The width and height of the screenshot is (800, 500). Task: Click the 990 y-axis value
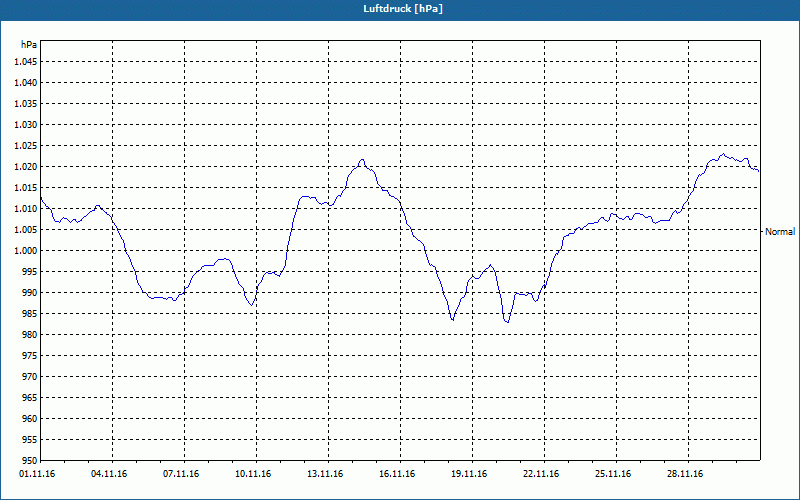(x=30, y=292)
